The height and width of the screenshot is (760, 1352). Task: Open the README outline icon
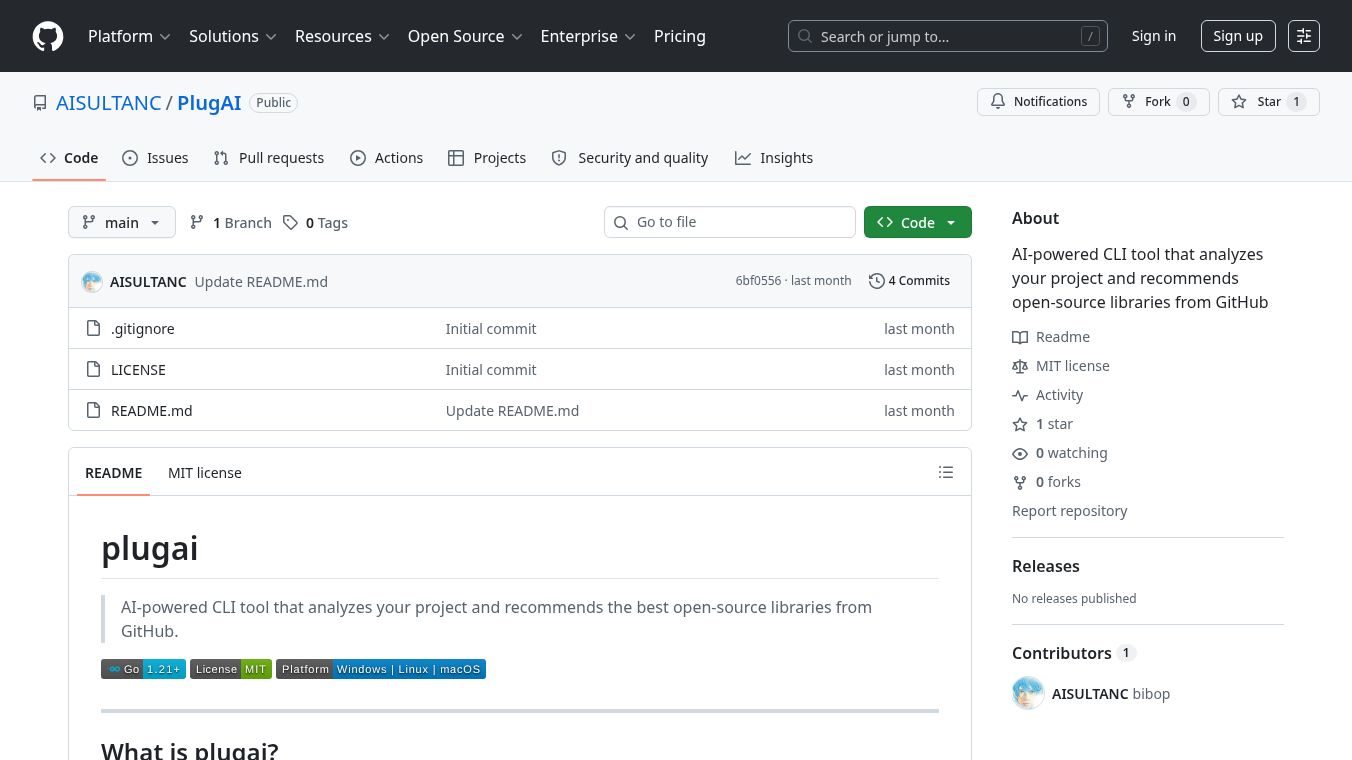(x=946, y=472)
